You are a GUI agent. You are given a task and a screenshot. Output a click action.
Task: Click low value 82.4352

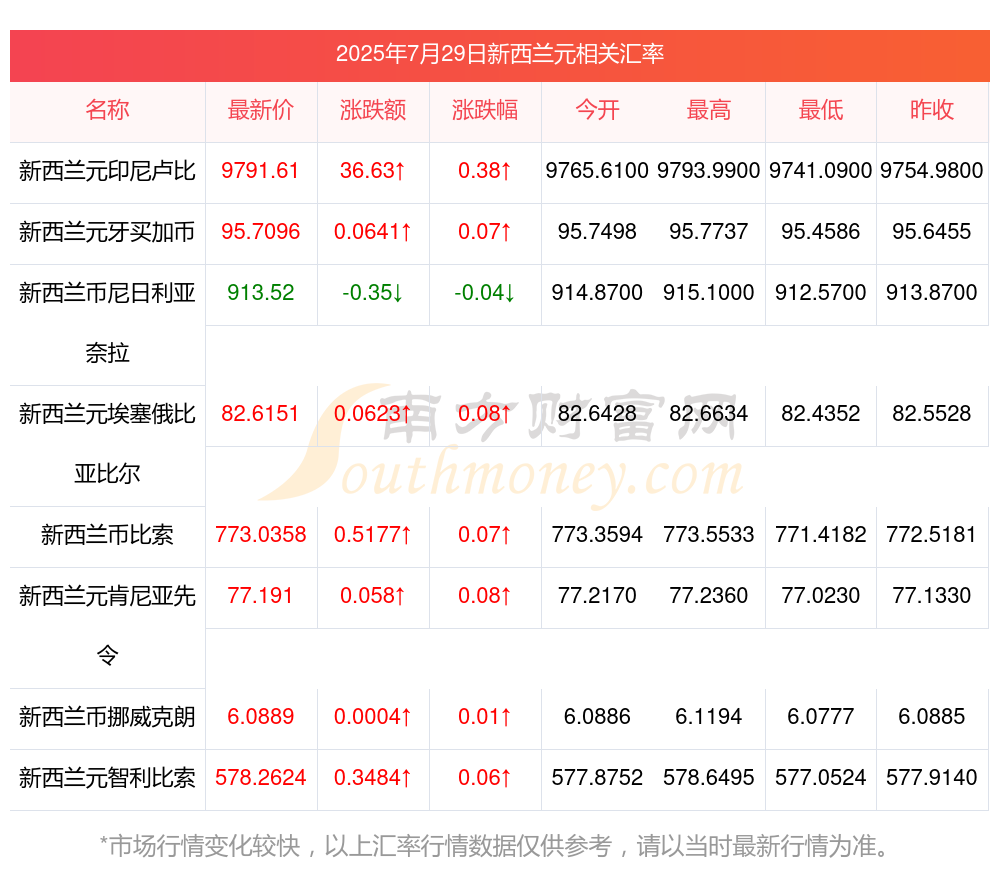coord(821,414)
